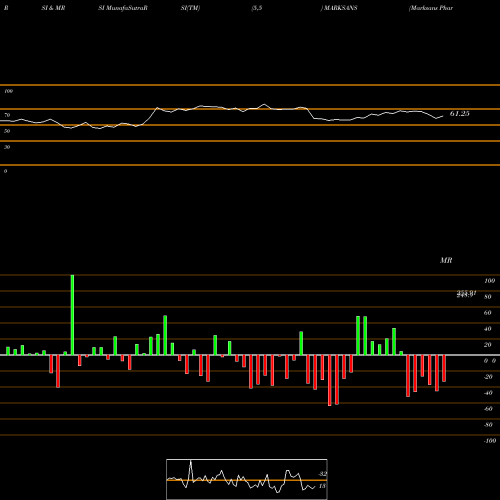Click the '(Marksans Phar' header text

click(x=431, y=8)
